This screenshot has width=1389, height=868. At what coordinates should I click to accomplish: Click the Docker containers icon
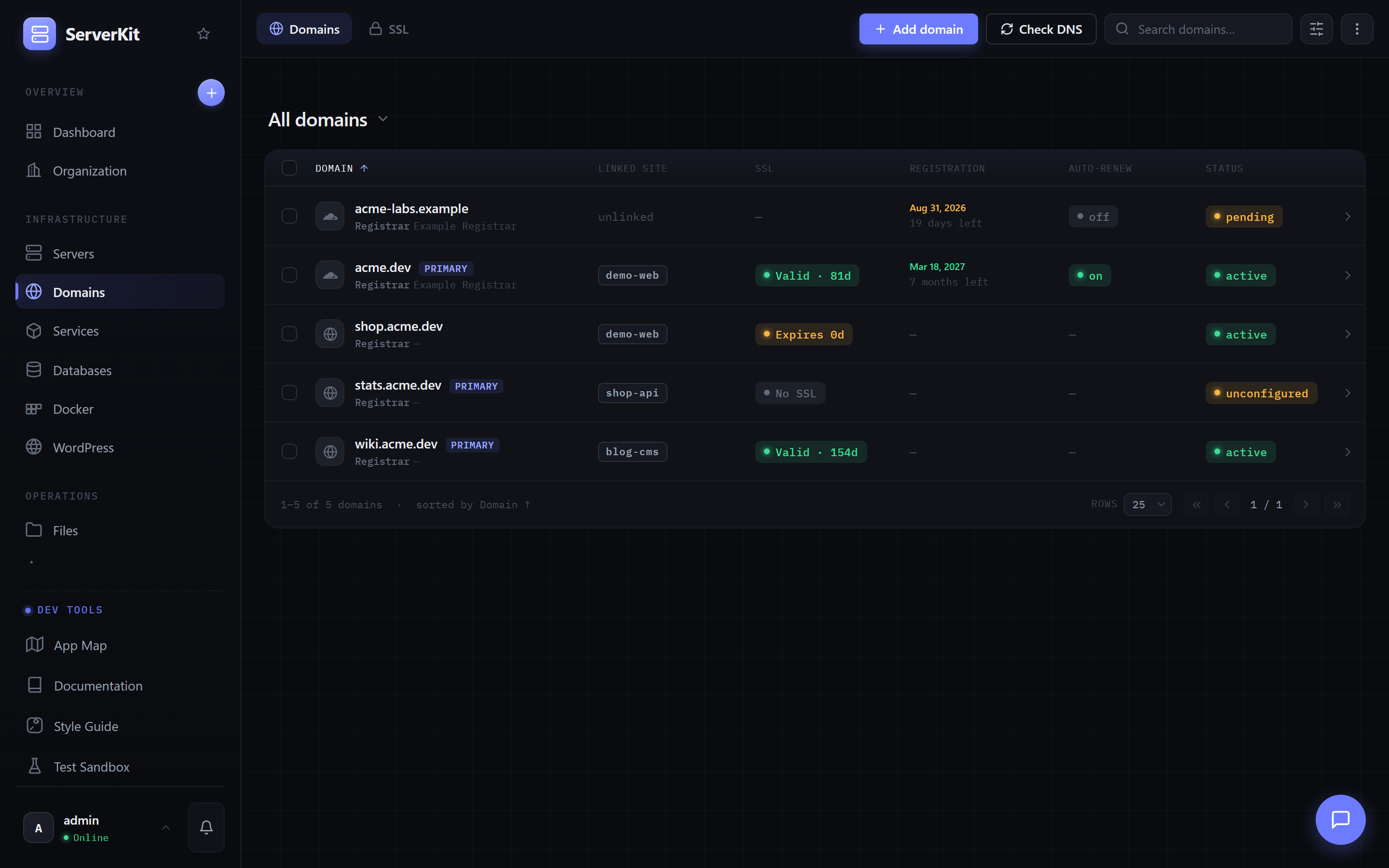(x=34, y=409)
